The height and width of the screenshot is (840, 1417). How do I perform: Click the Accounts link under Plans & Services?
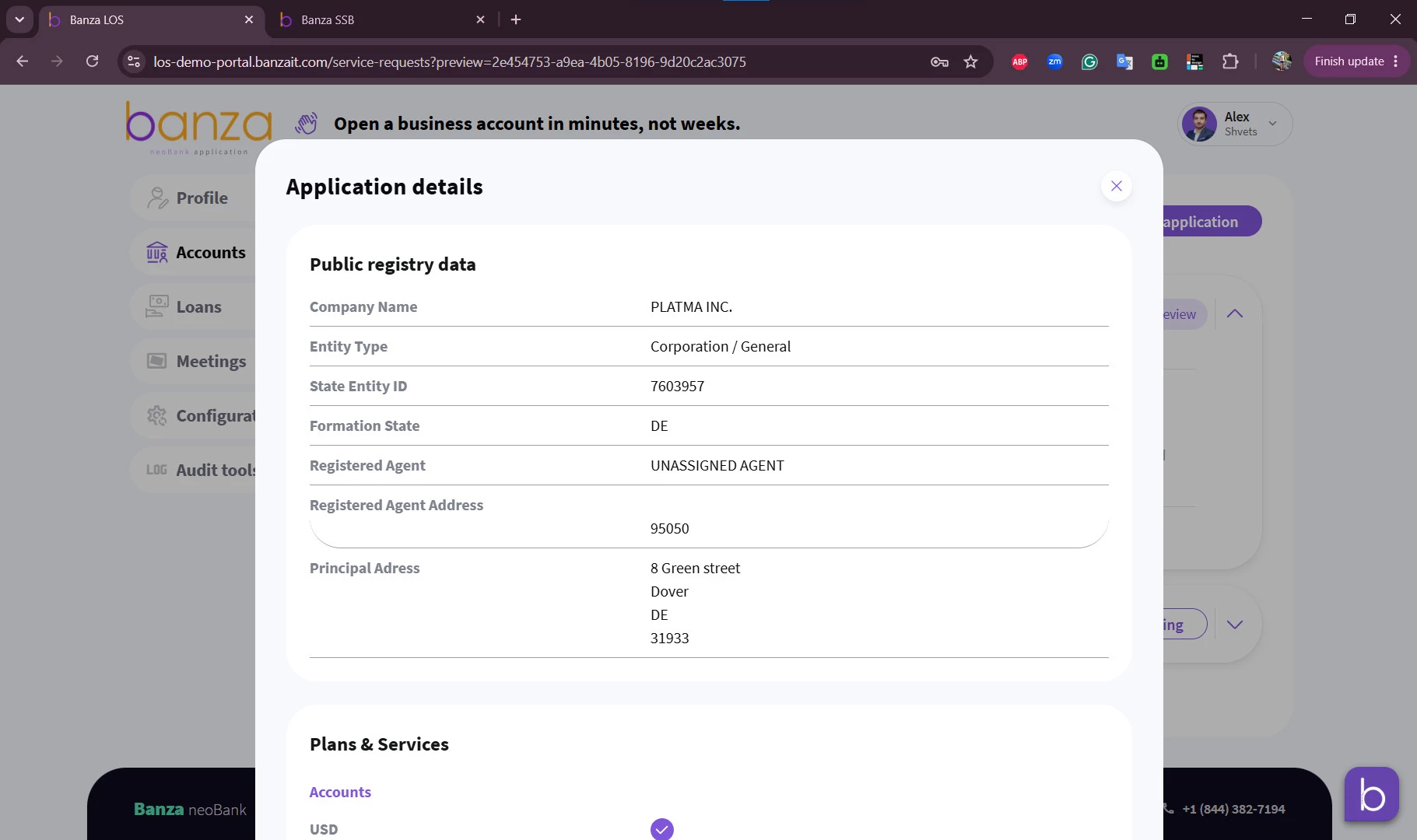coord(340,792)
